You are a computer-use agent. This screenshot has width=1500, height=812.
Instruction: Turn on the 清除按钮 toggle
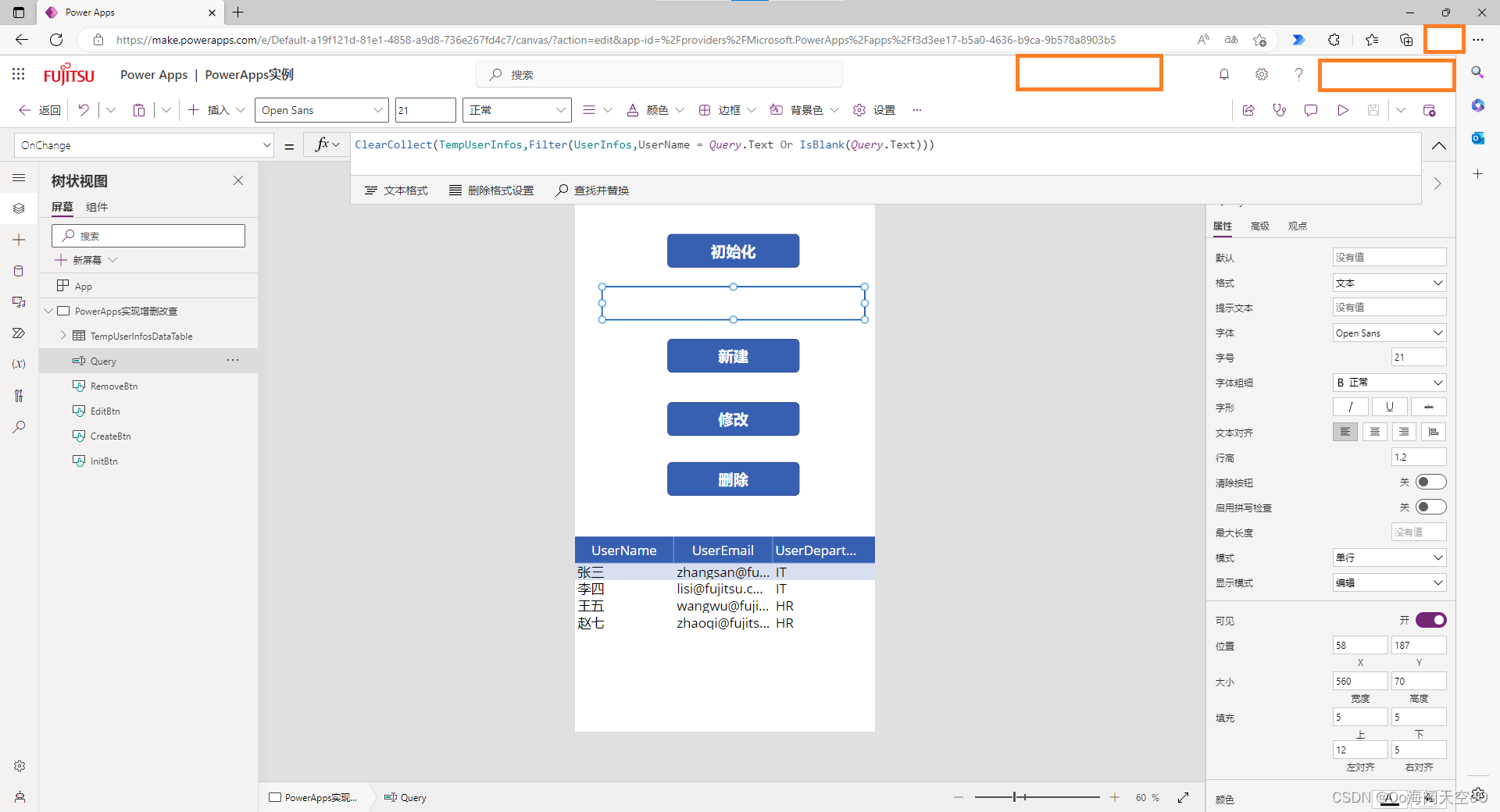pyautogui.click(x=1430, y=482)
